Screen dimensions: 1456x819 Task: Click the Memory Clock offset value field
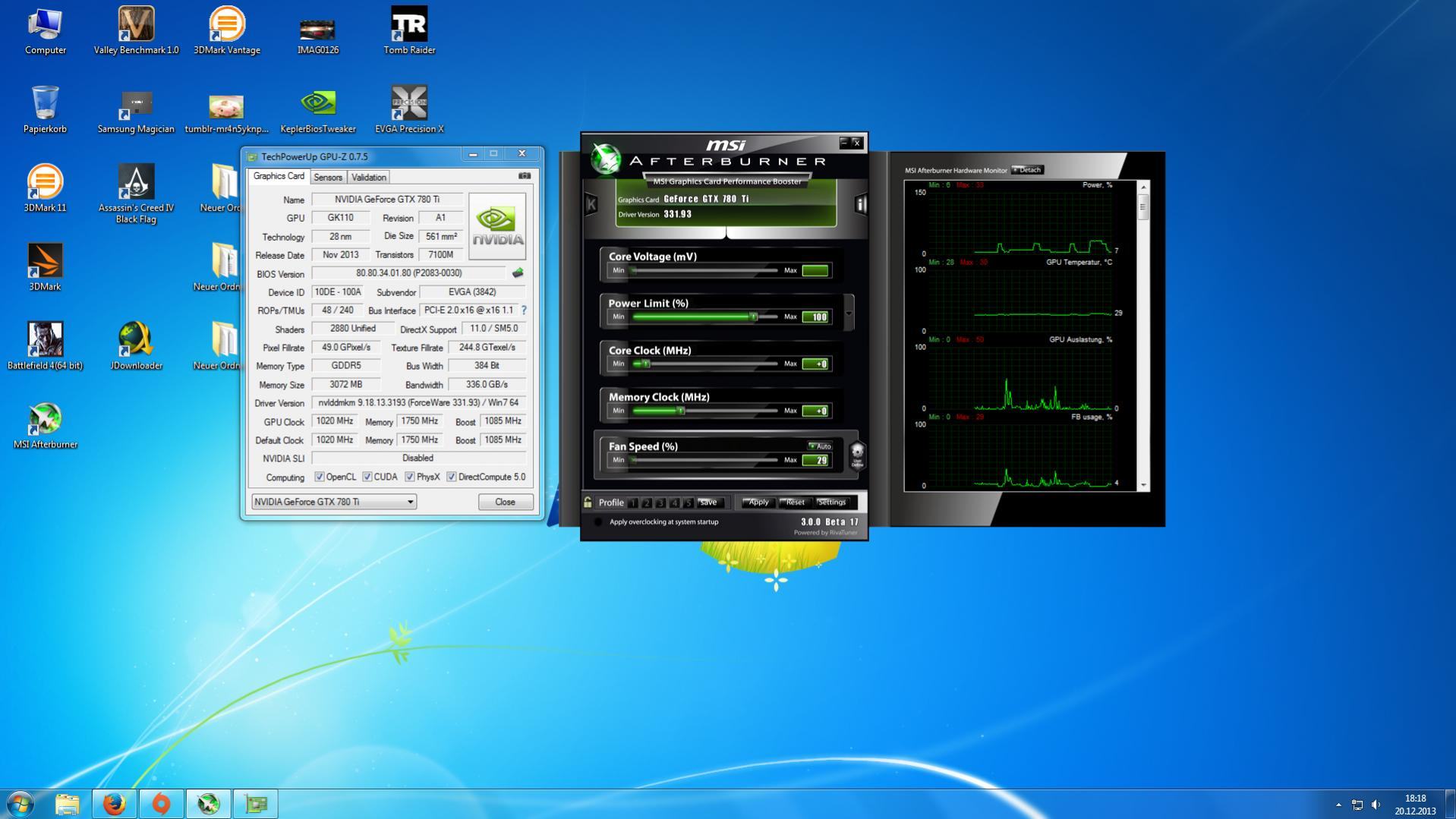(x=815, y=411)
